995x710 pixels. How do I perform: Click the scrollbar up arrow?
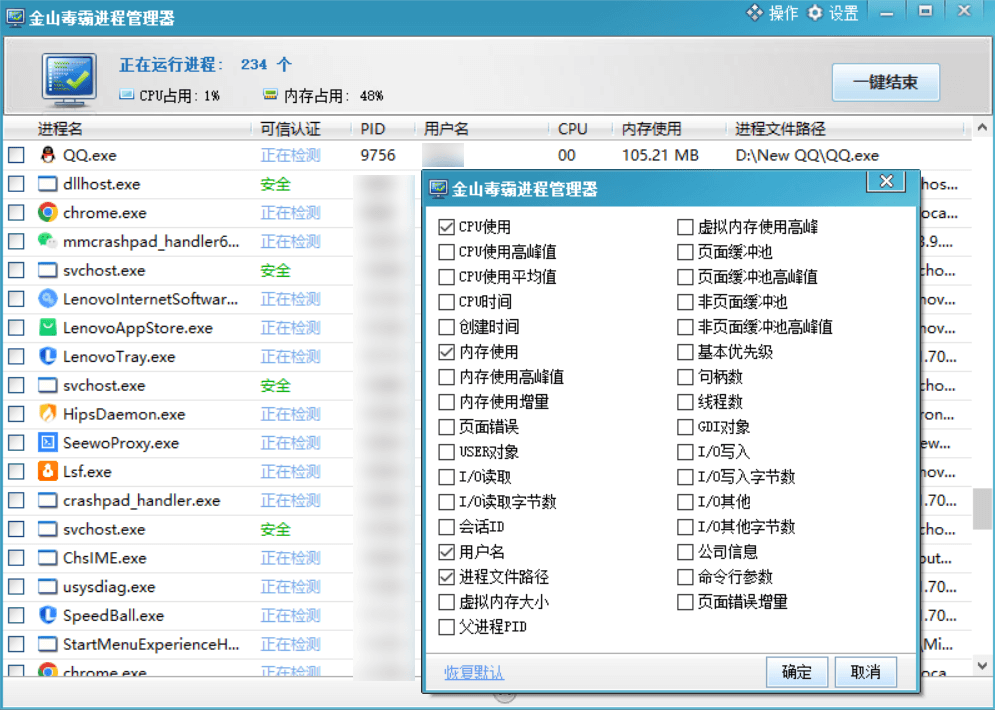982,128
